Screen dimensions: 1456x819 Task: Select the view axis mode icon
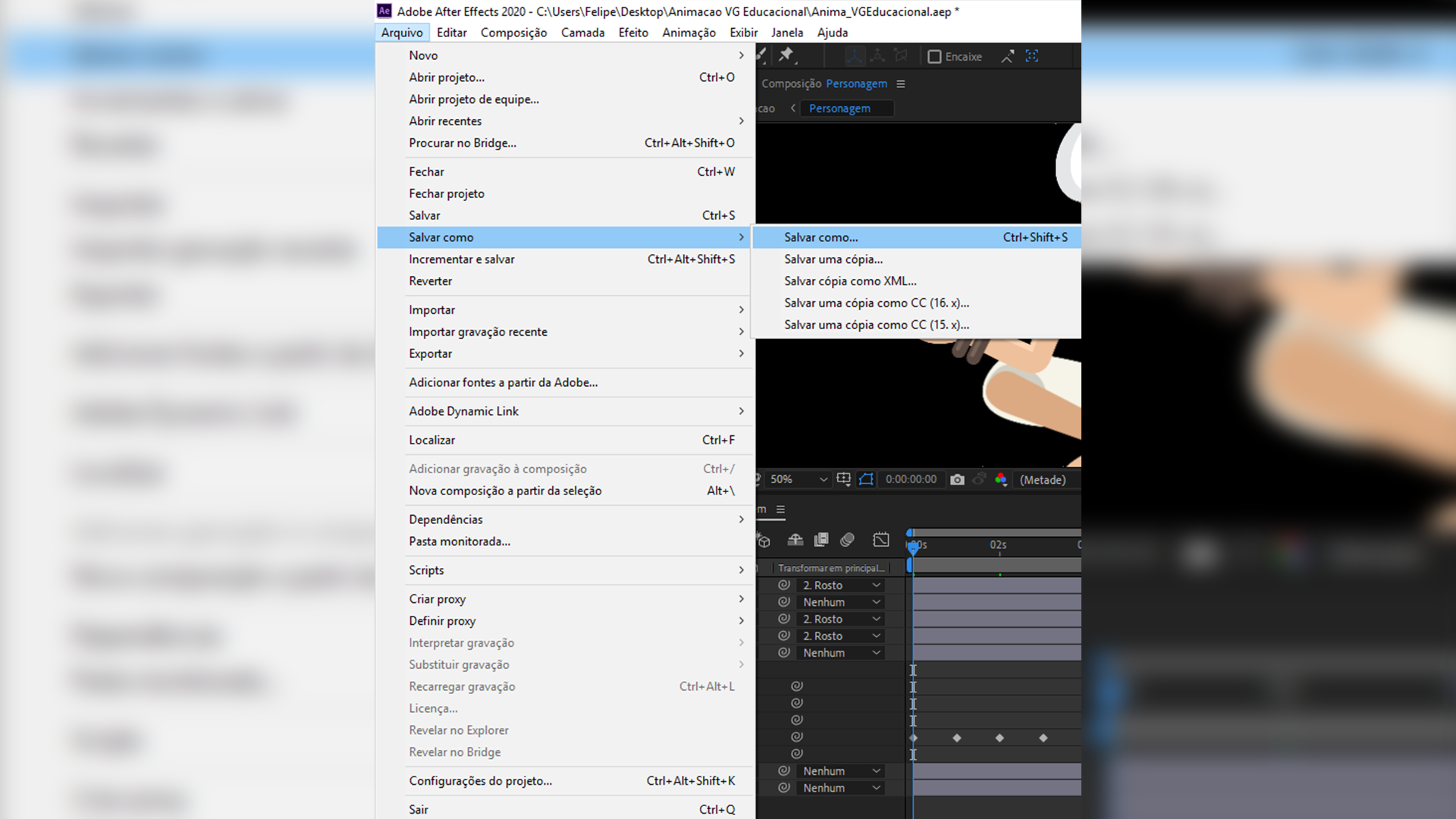(x=901, y=56)
